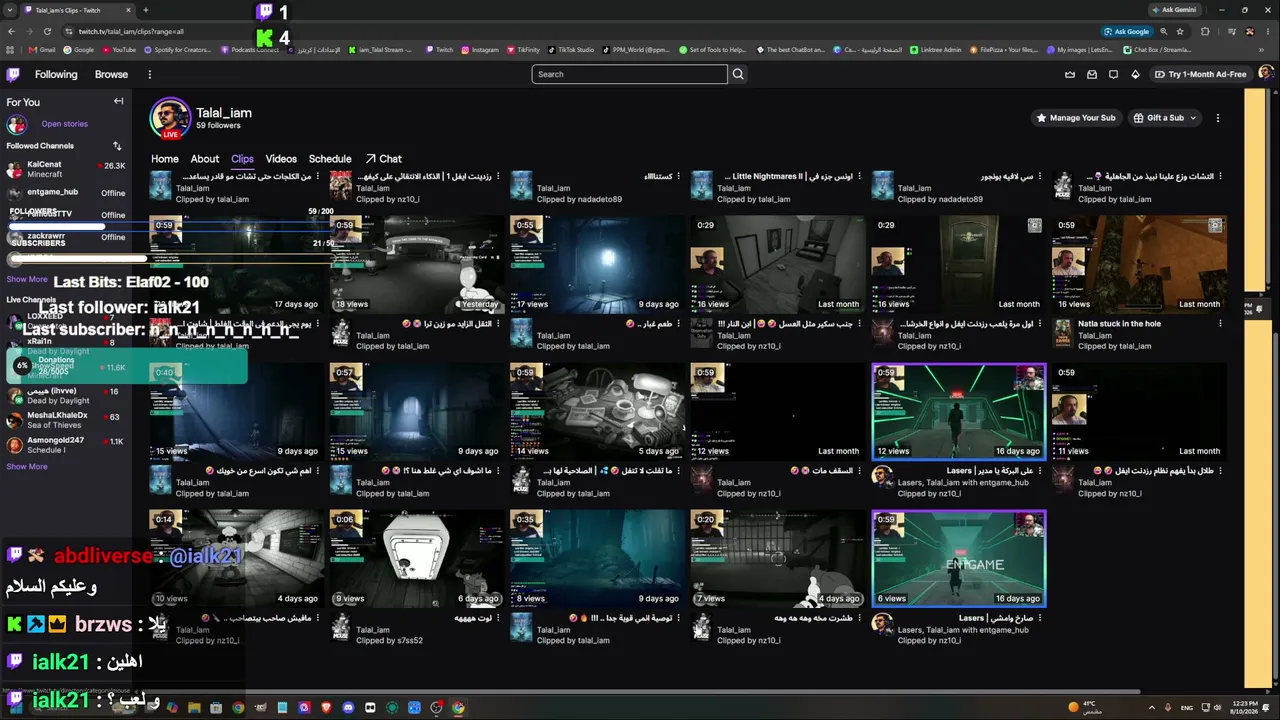Open the Gift a Sub dropdown
1280x720 pixels.
point(1164,118)
